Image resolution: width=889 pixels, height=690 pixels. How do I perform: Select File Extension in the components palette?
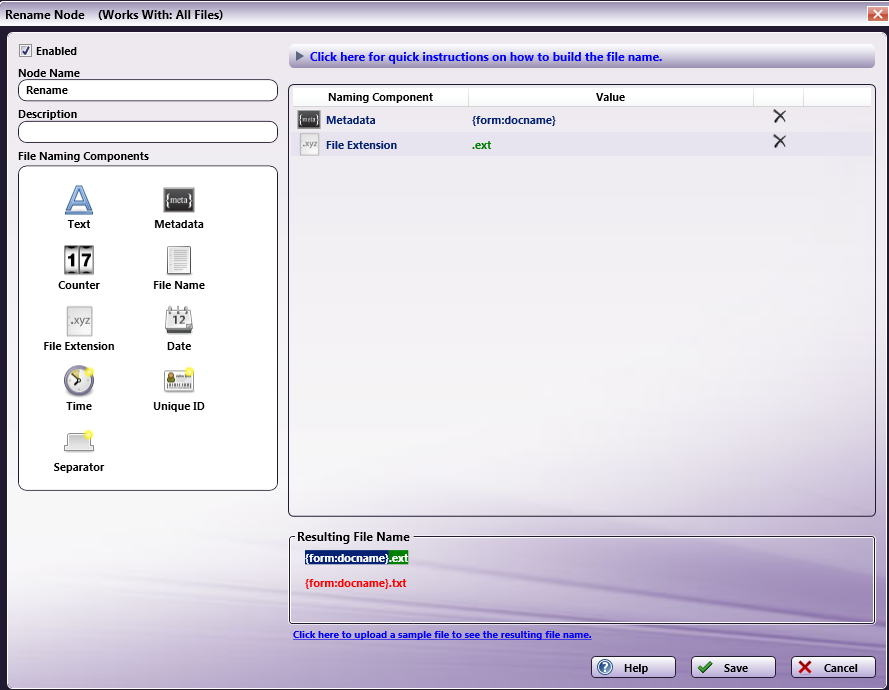click(79, 321)
